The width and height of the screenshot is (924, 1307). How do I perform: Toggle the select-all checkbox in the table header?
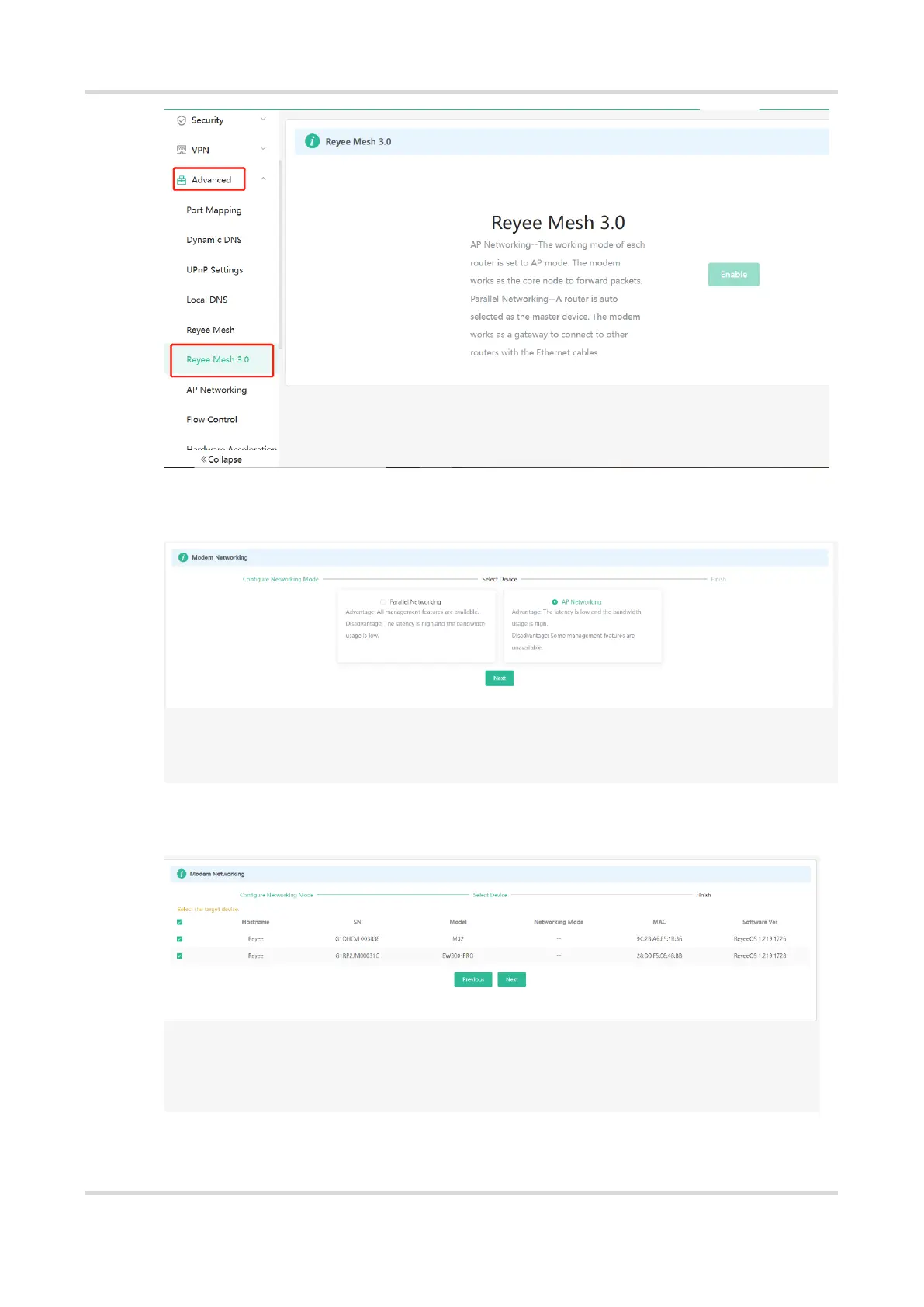click(179, 922)
